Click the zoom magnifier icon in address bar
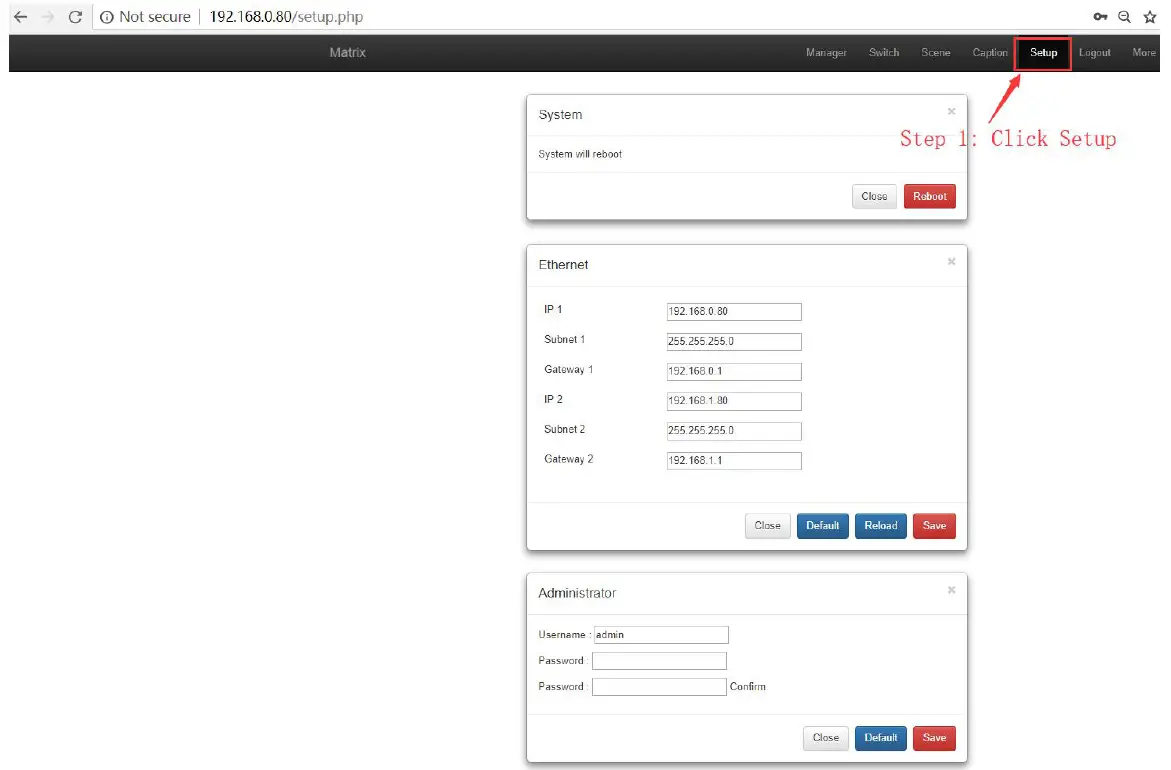 coord(1124,16)
